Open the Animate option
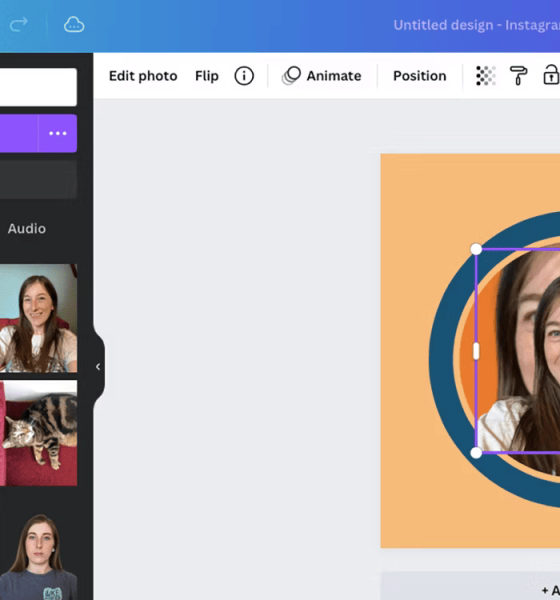 click(x=322, y=76)
